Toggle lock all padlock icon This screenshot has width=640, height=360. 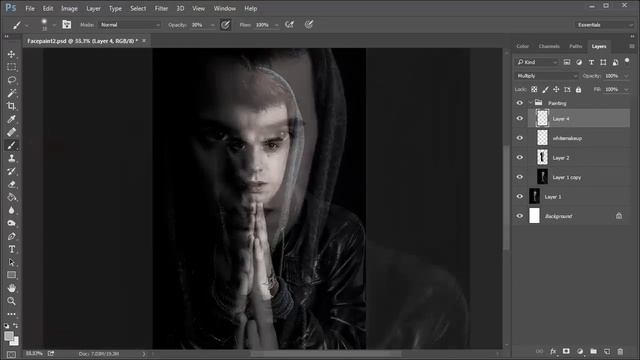pyautogui.click(x=578, y=89)
